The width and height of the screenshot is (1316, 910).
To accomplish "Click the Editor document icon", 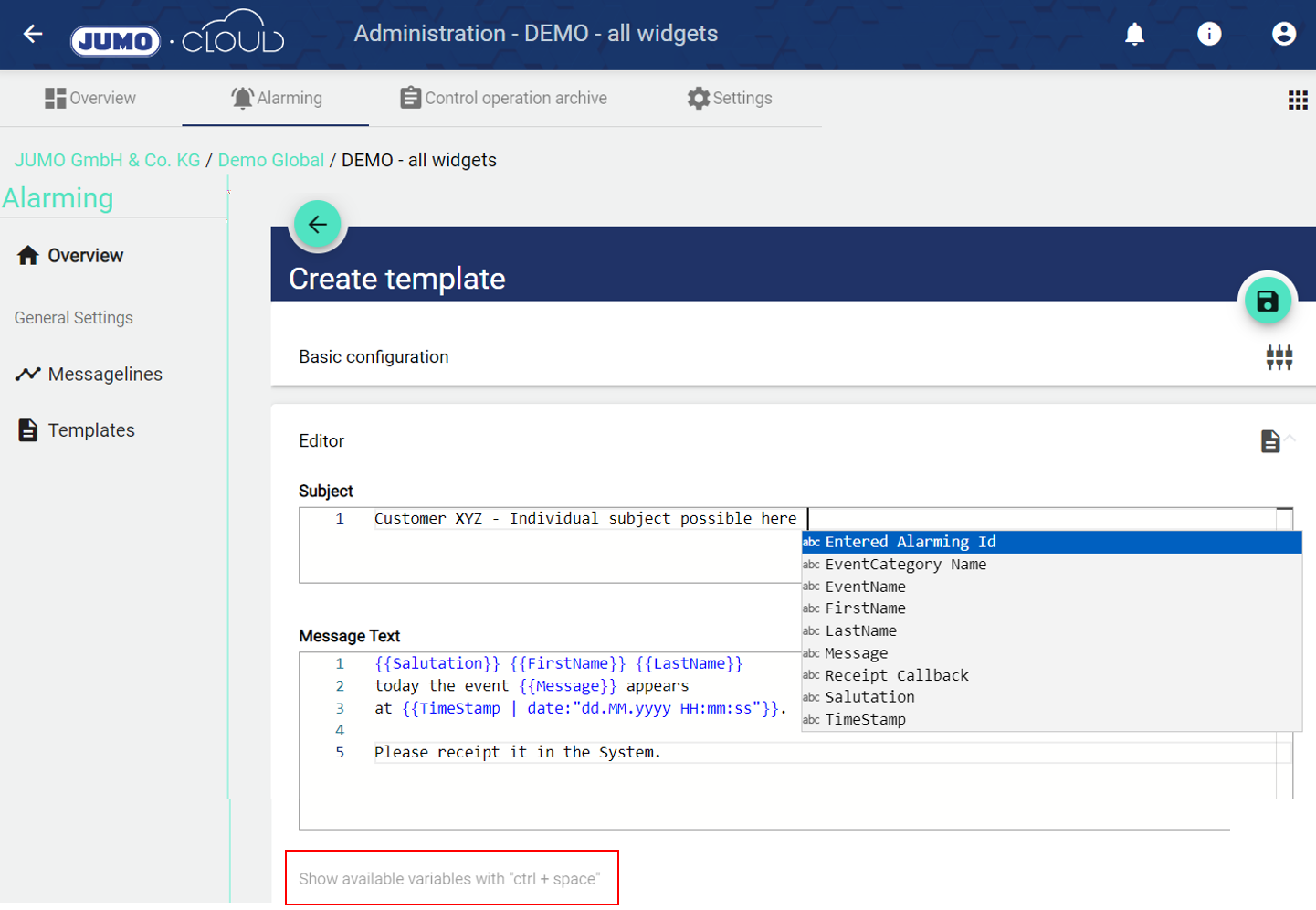I will (1270, 441).
